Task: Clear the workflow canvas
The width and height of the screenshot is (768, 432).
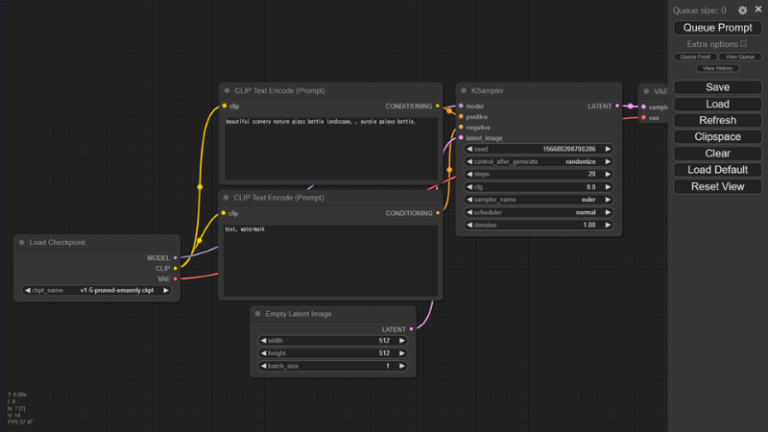Action: (x=718, y=153)
